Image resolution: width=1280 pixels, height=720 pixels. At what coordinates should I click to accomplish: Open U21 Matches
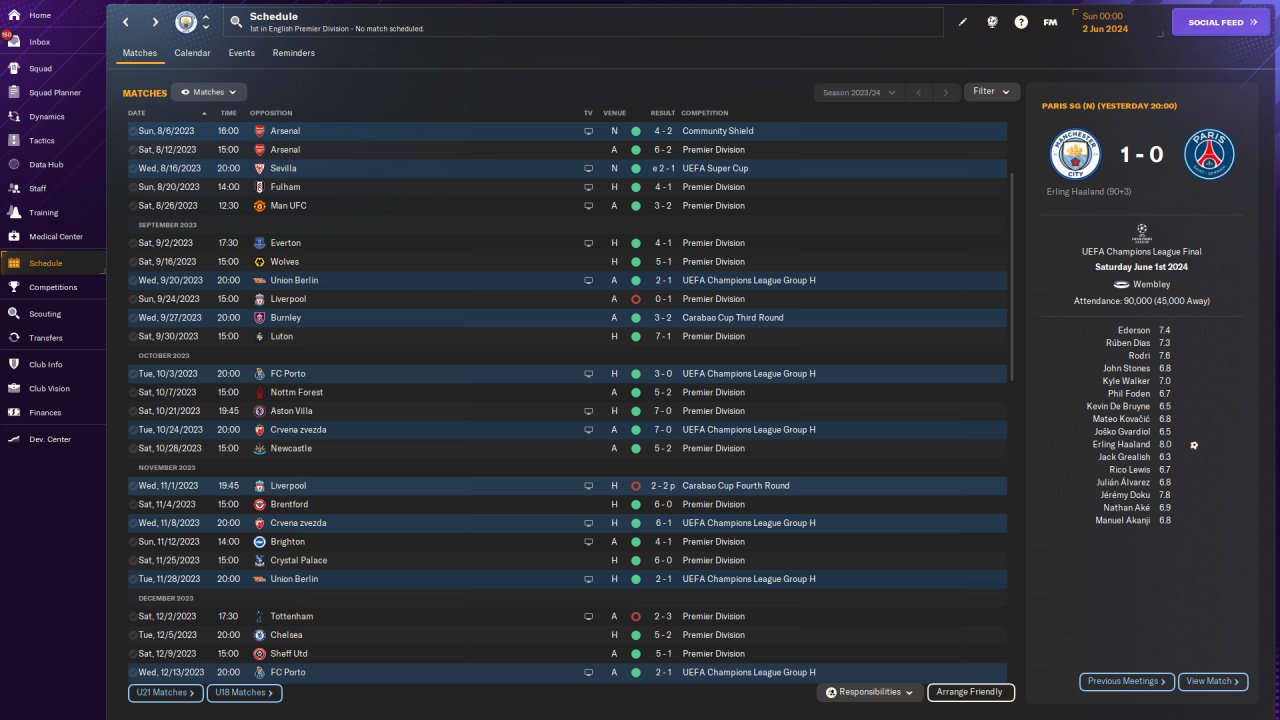coord(166,692)
